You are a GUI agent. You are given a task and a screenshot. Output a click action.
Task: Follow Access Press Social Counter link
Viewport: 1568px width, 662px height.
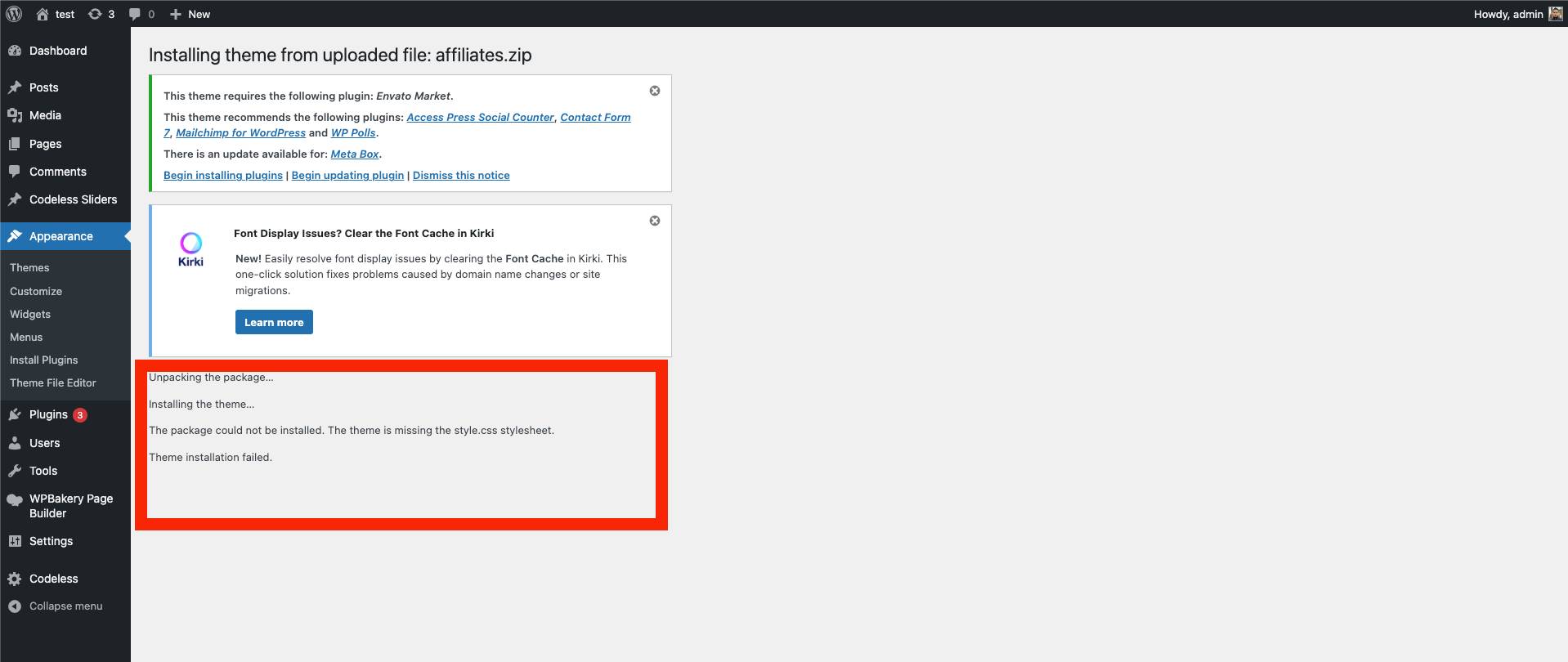pyautogui.click(x=480, y=117)
